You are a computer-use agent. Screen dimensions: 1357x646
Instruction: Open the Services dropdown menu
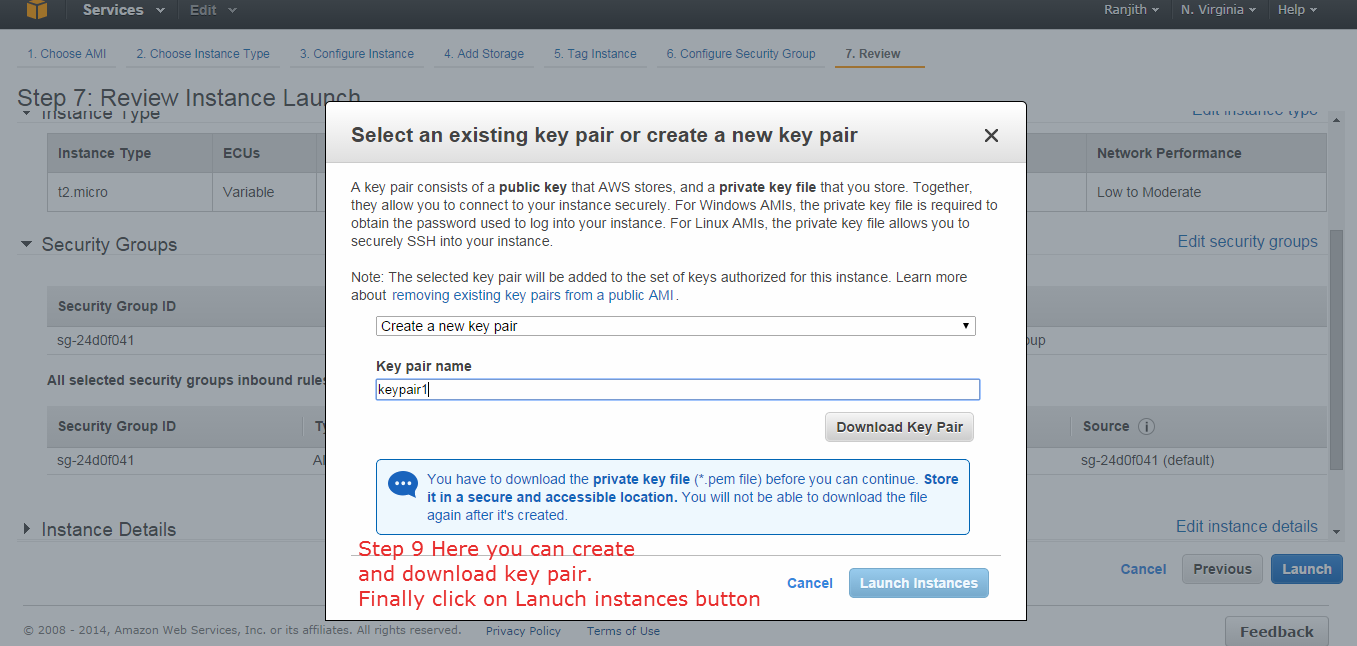click(x=123, y=10)
